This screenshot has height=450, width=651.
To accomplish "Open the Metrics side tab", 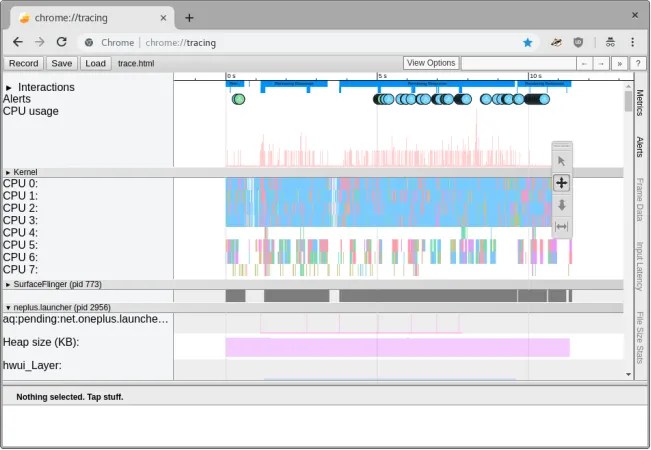I will 640,102.
